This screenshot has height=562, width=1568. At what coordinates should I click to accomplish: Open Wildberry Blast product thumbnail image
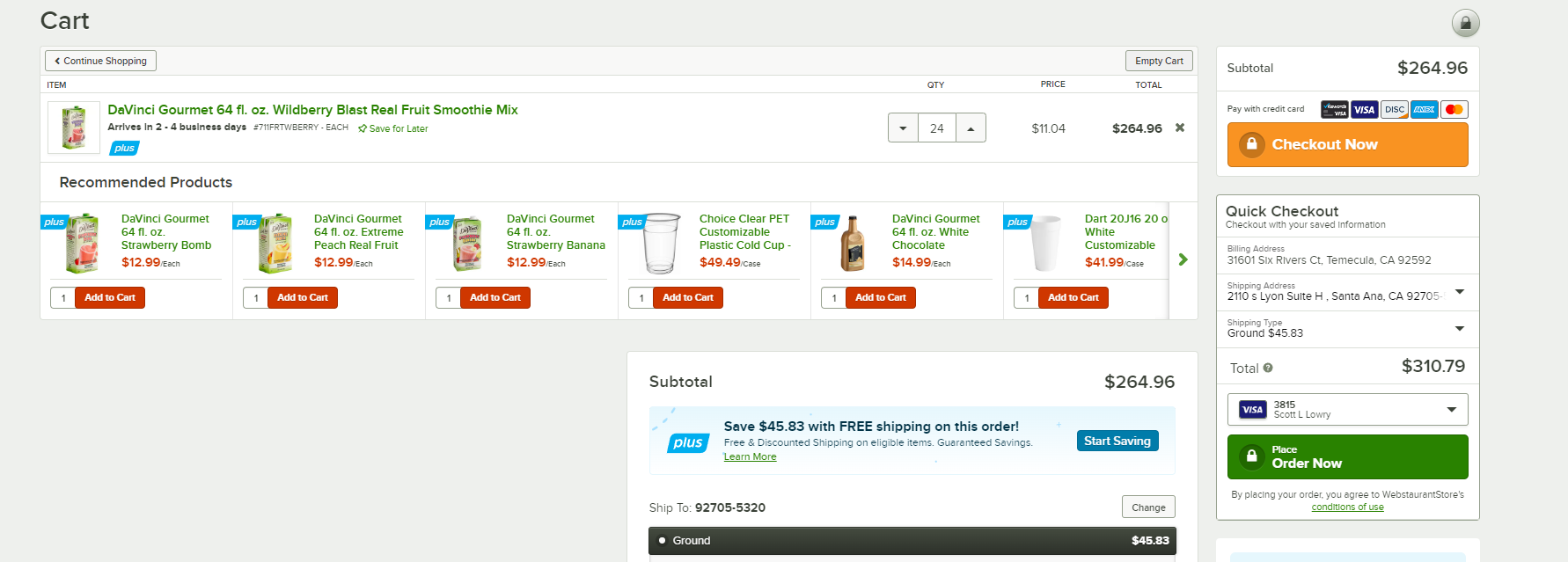(x=74, y=128)
